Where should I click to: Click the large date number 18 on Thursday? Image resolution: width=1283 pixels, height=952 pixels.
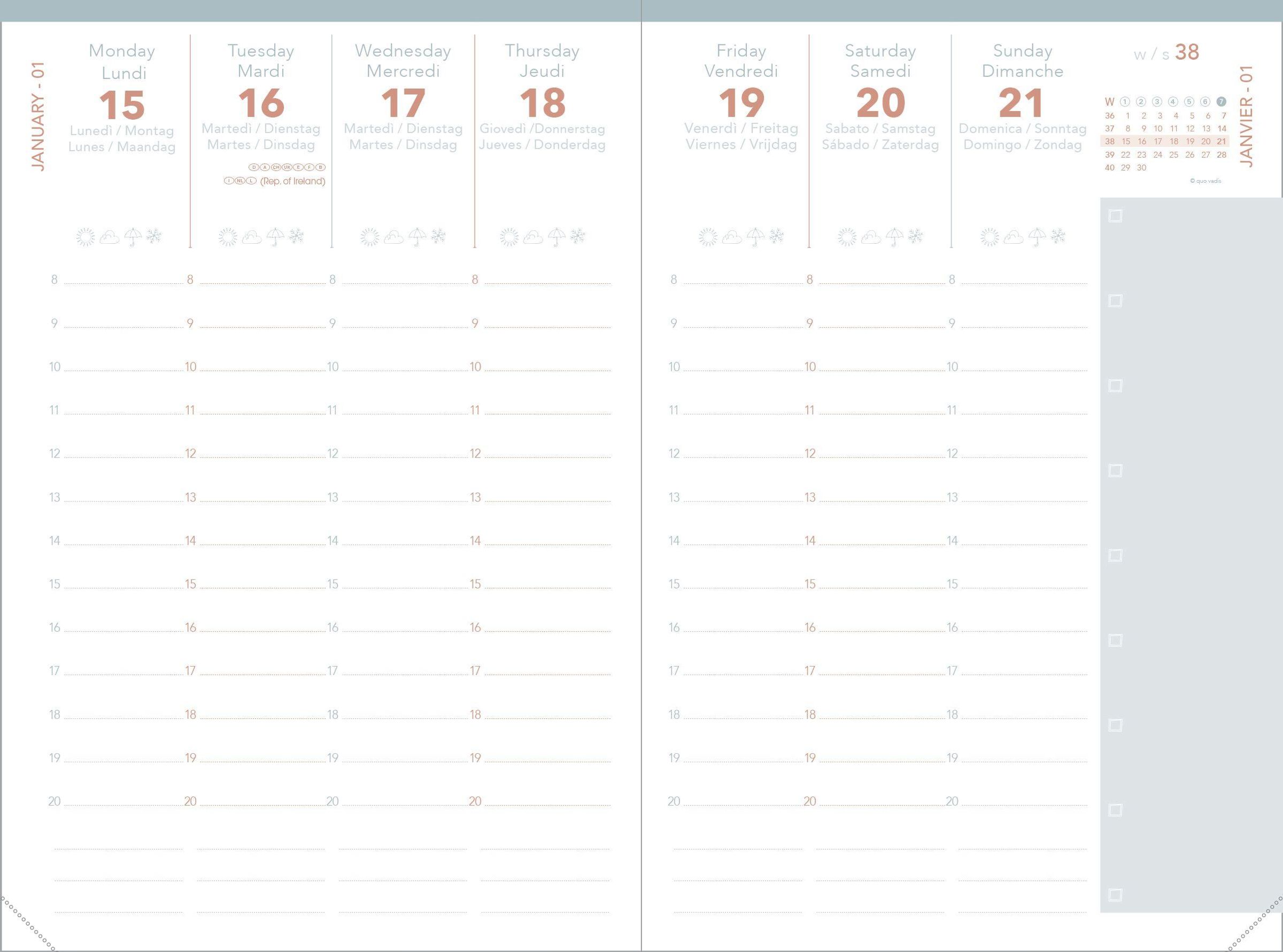click(x=542, y=103)
